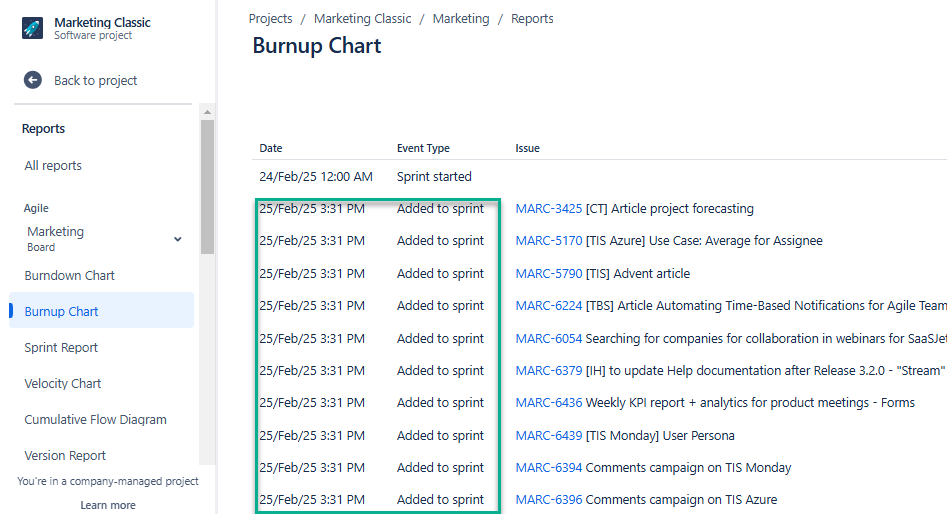Image resolution: width=947 pixels, height=514 pixels.
Task: Click the Issue column header
Action: [x=527, y=148]
